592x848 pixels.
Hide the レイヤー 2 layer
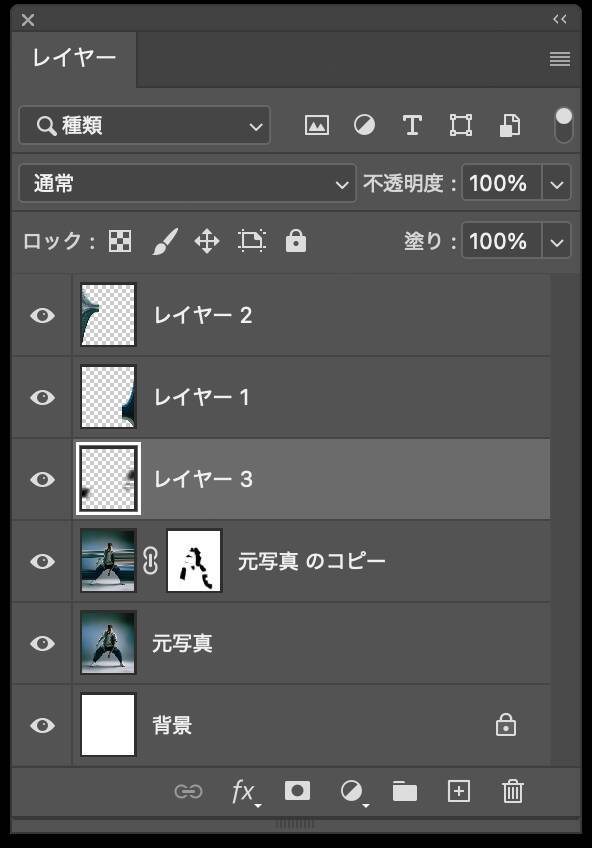41,314
